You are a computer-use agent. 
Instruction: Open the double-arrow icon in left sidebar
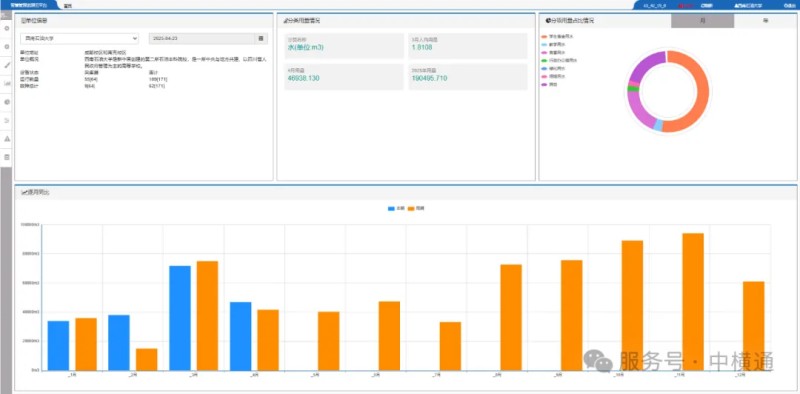[7, 120]
